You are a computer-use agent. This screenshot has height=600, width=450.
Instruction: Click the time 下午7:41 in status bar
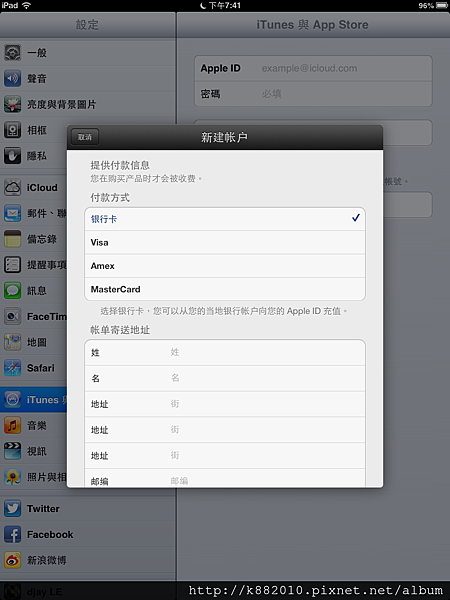[225, 5]
